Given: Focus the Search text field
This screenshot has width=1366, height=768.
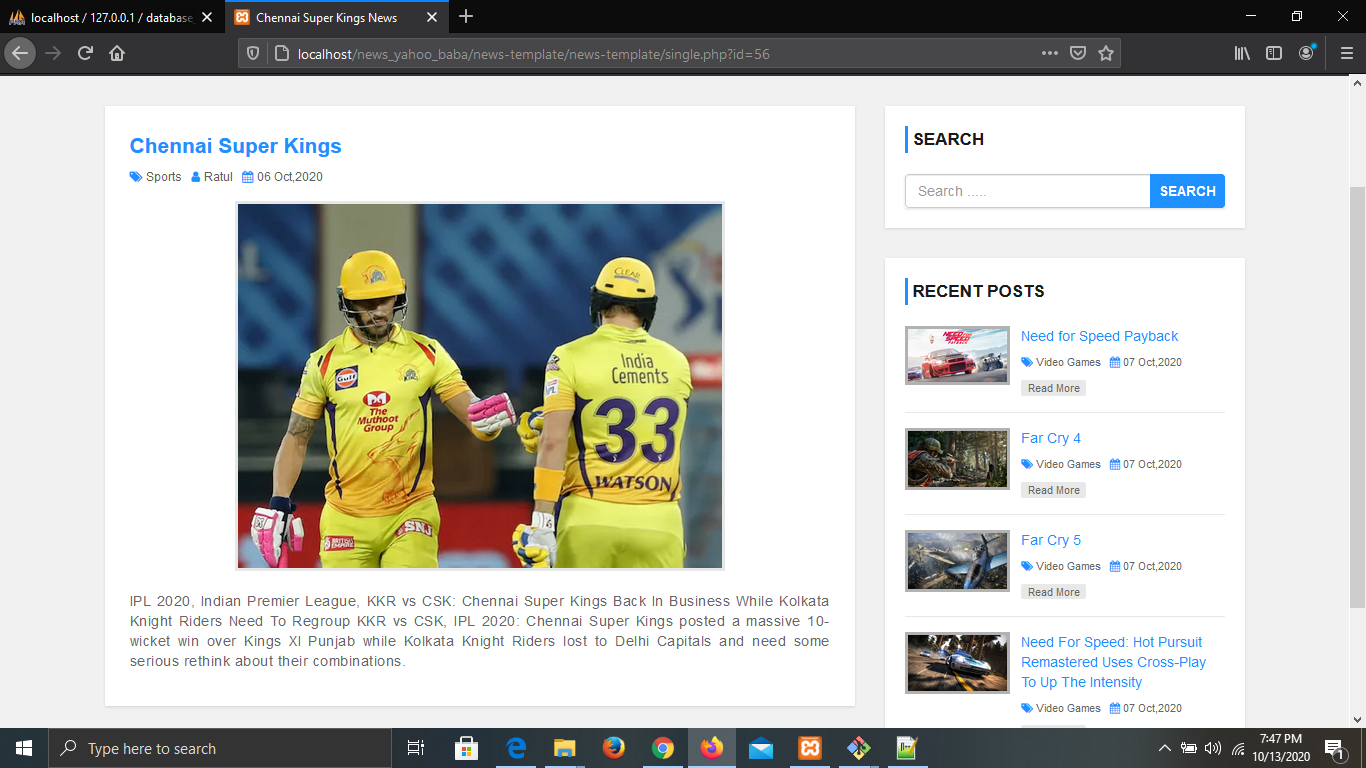Looking at the screenshot, I should click(x=1027, y=191).
